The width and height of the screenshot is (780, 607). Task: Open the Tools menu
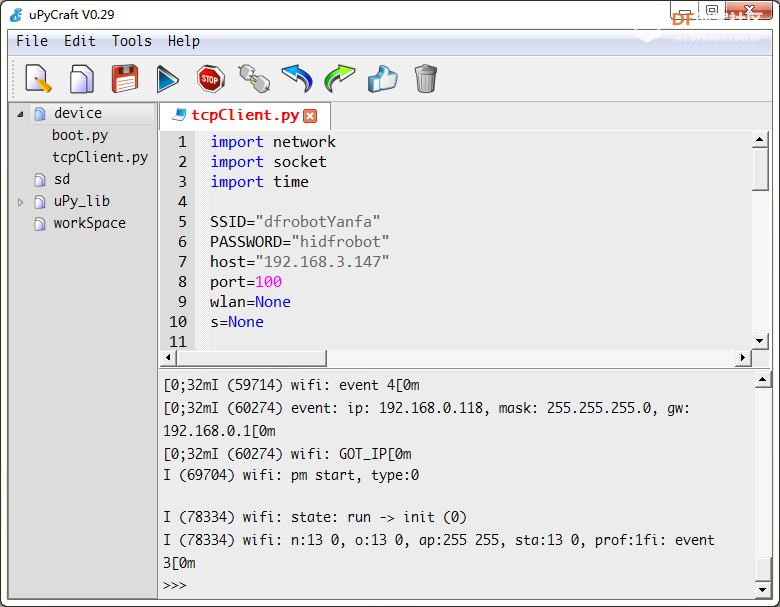point(131,41)
